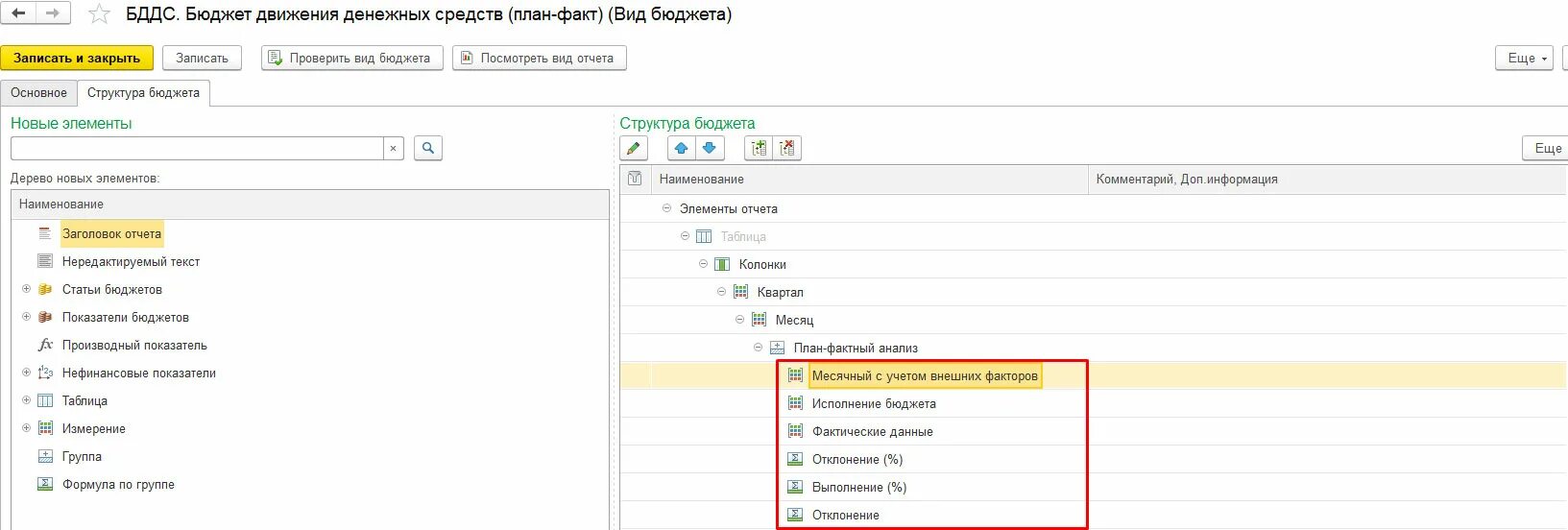Collapse the План-фактный анализ node
This screenshot has width=1568, height=530.
(758, 348)
